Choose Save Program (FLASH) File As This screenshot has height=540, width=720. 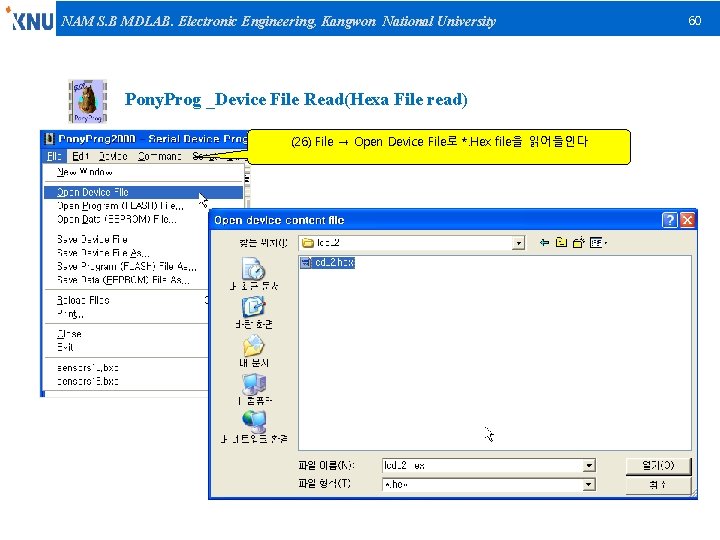[x=127, y=266]
